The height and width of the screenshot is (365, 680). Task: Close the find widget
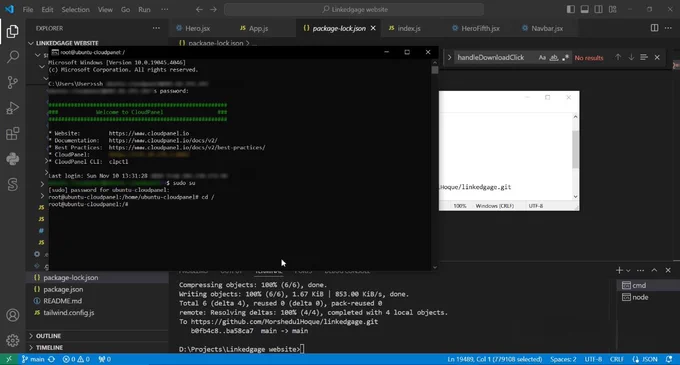coord(657,57)
